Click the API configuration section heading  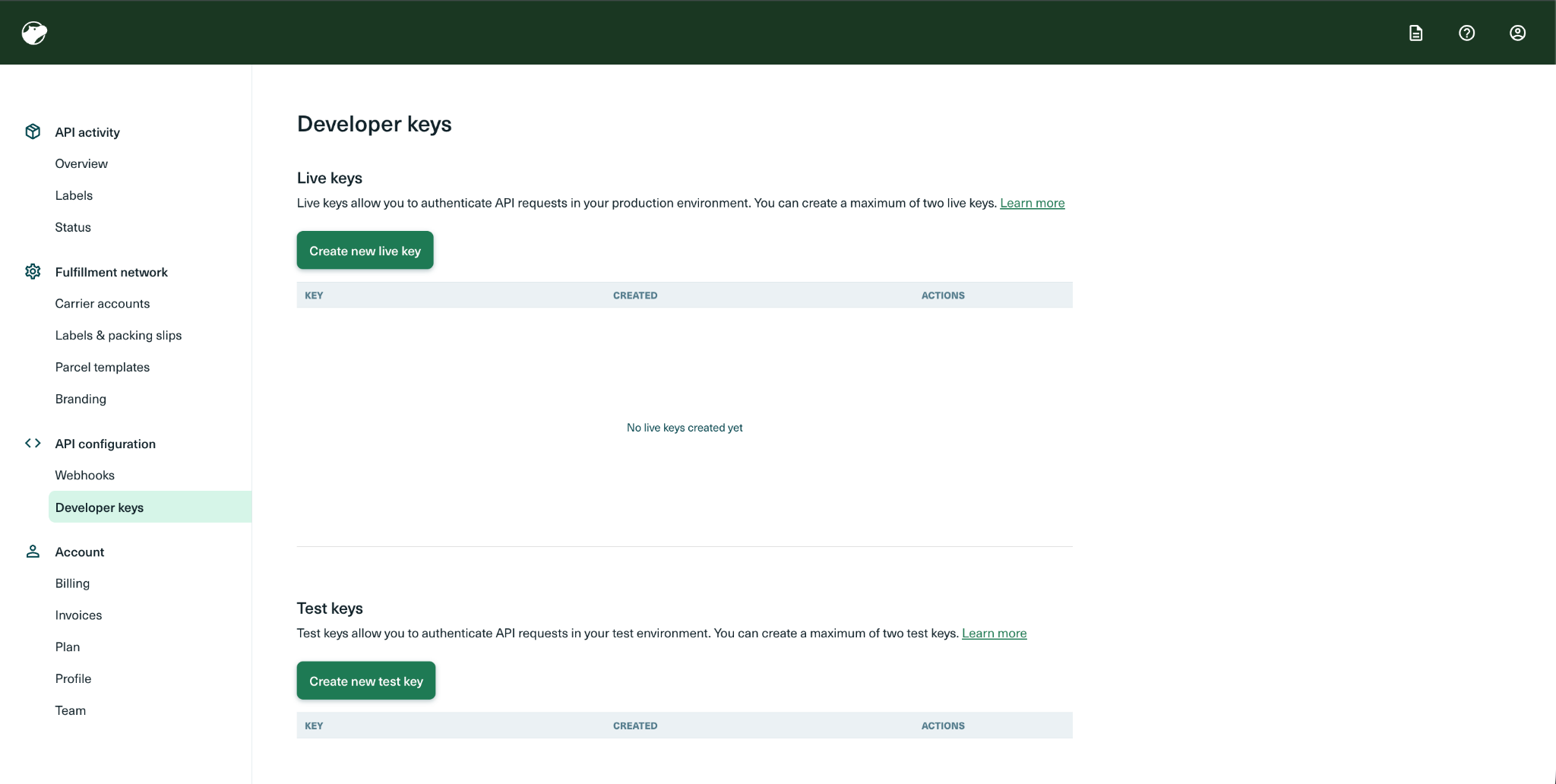[106, 444]
